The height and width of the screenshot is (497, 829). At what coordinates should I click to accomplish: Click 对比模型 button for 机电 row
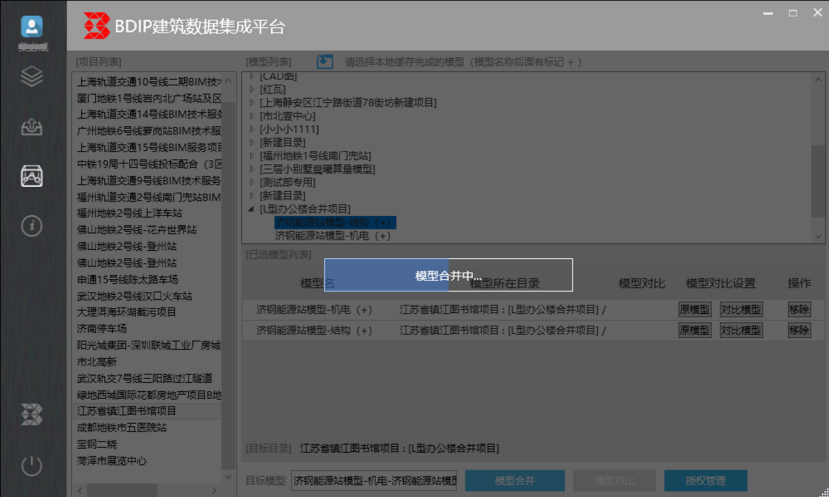click(x=741, y=309)
